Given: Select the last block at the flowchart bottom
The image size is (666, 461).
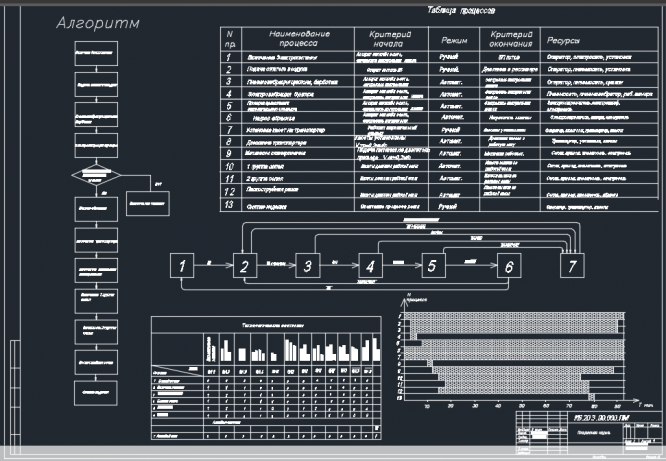Looking at the screenshot, I should [x=95, y=392].
